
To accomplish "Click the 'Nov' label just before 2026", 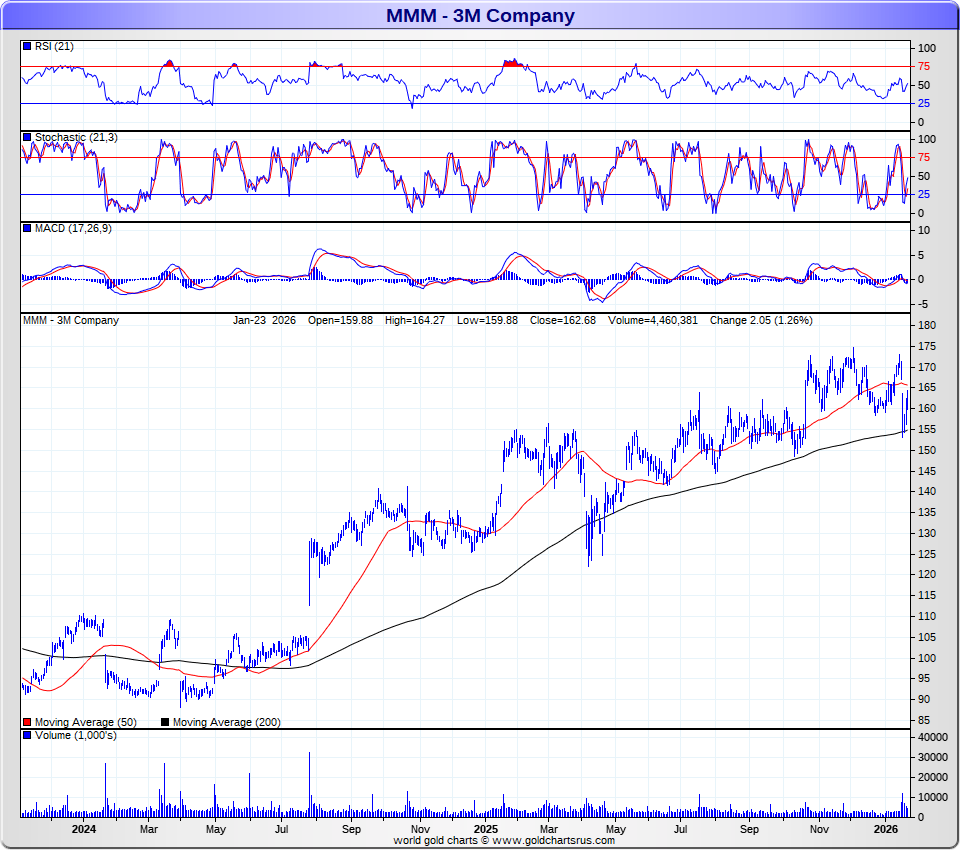I will tap(819, 829).
